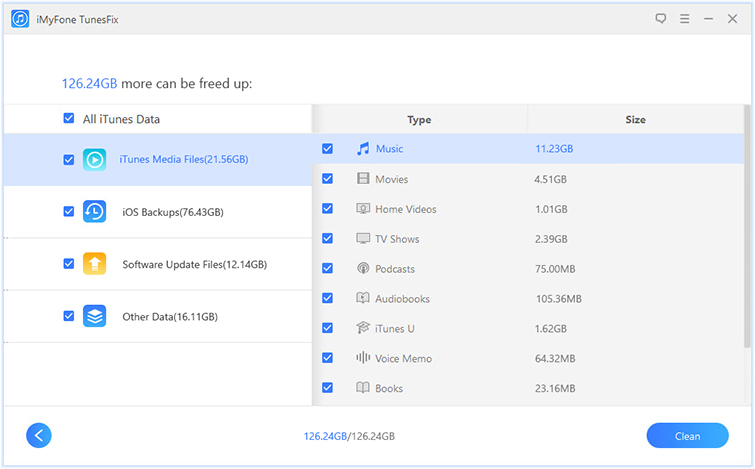Click the TV Shows monitor icon

coord(363,238)
